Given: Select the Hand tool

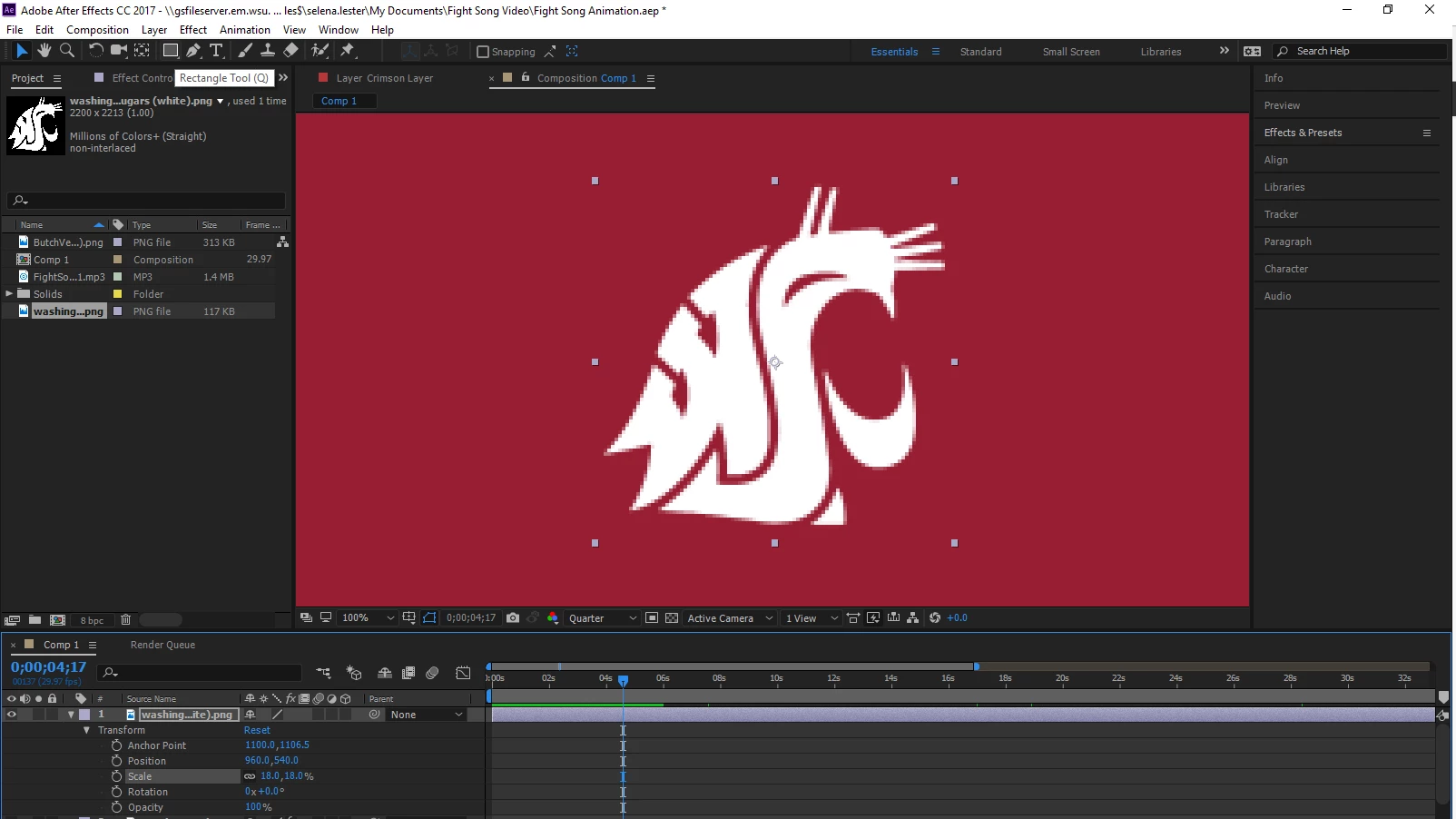Looking at the screenshot, I should [44, 51].
